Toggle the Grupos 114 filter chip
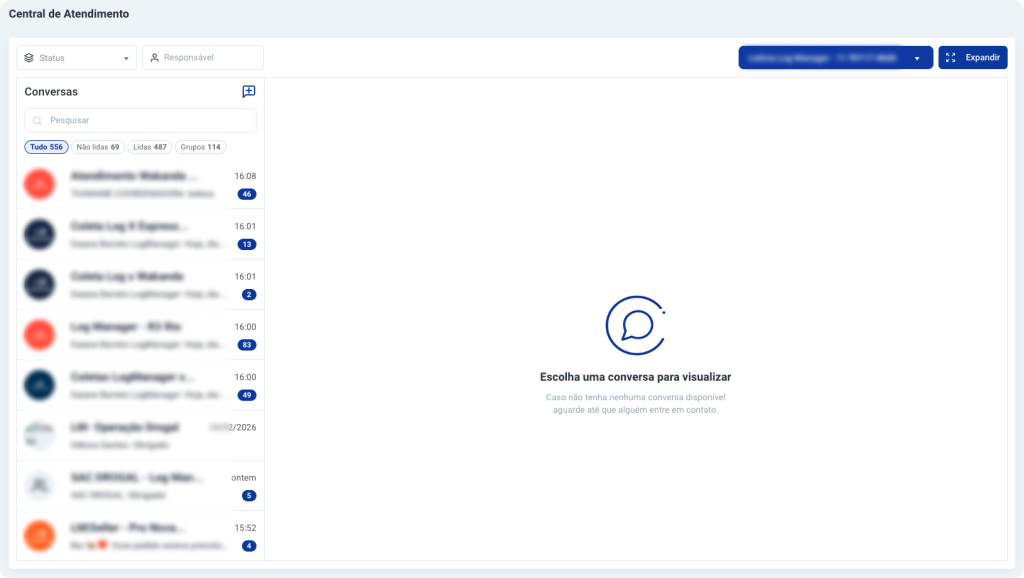This screenshot has height=578, width=1024. 200,147
